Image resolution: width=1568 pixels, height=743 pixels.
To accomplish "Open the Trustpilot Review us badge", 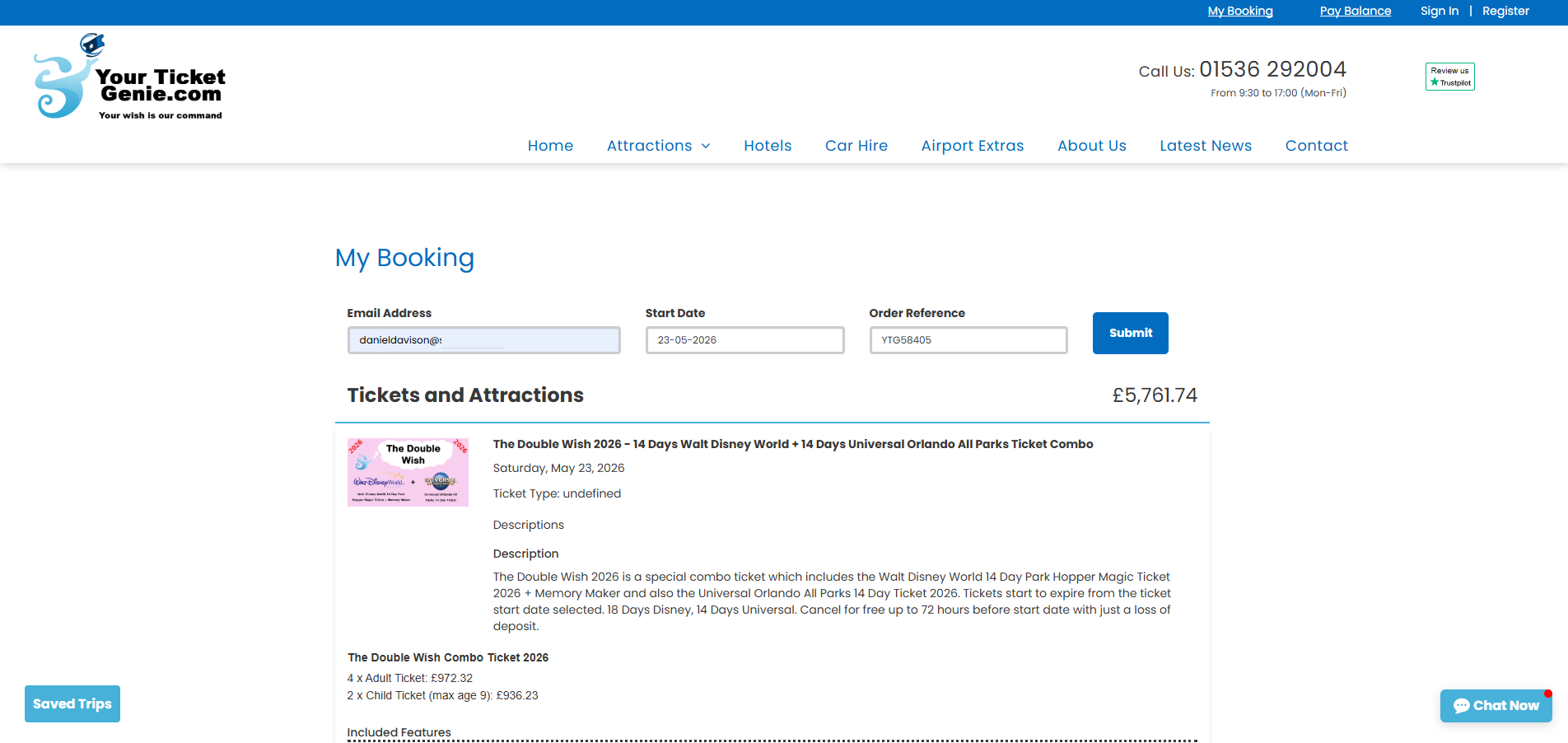I will click(x=1450, y=77).
